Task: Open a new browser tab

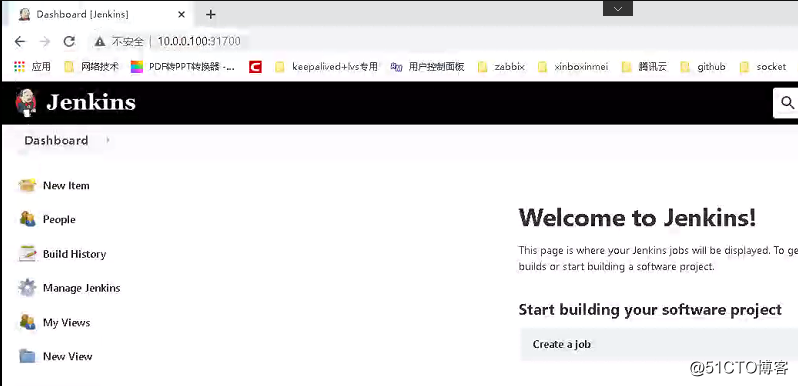Action: [211, 14]
